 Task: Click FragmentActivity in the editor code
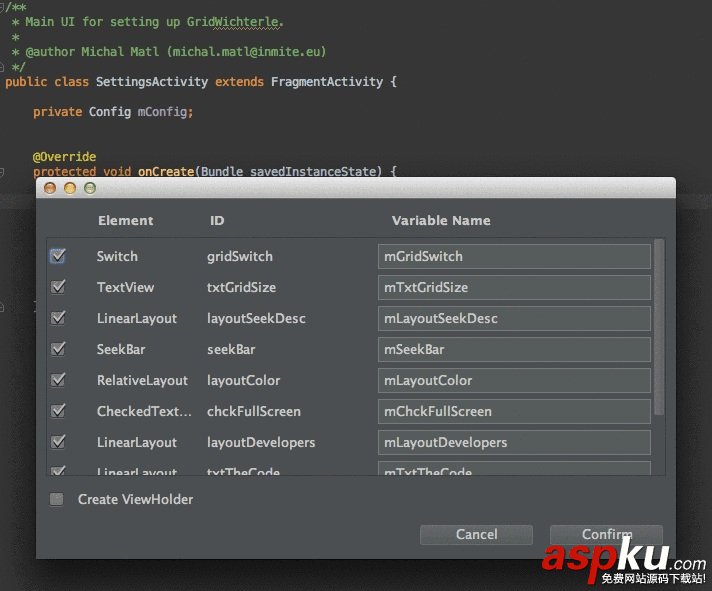pyautogui.click(x=327, y=82)
